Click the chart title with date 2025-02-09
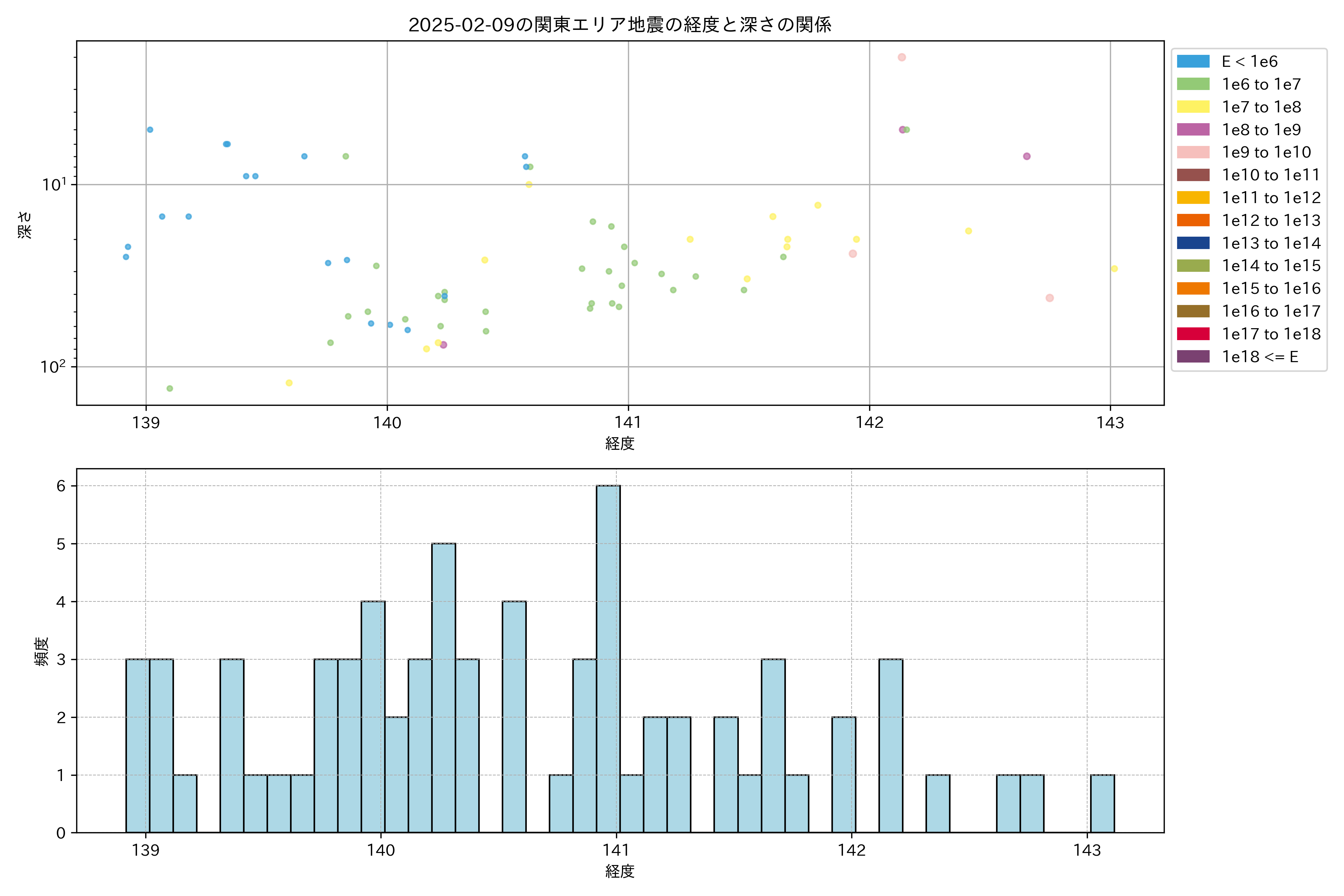 point(619,25)
